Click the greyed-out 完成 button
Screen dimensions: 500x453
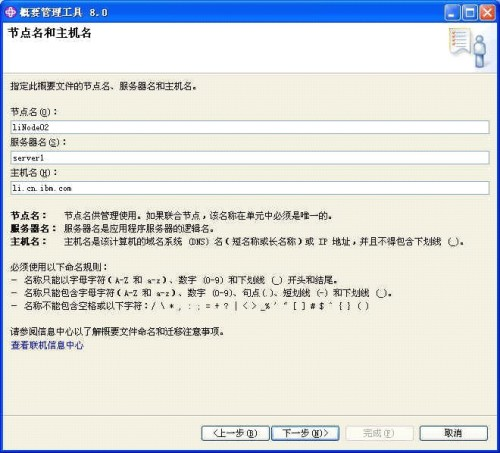[379, 433]
